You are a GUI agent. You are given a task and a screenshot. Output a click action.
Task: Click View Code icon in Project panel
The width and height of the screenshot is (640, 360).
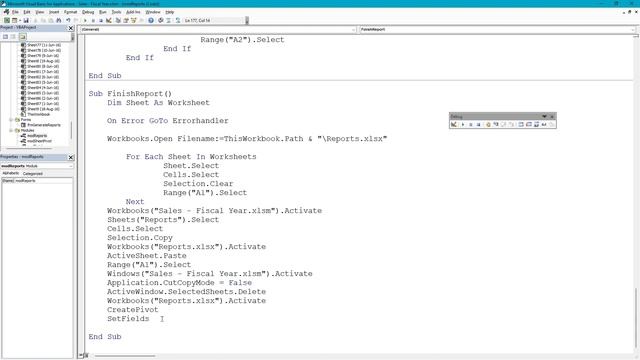pyautogui.click(x=5, y=37)
